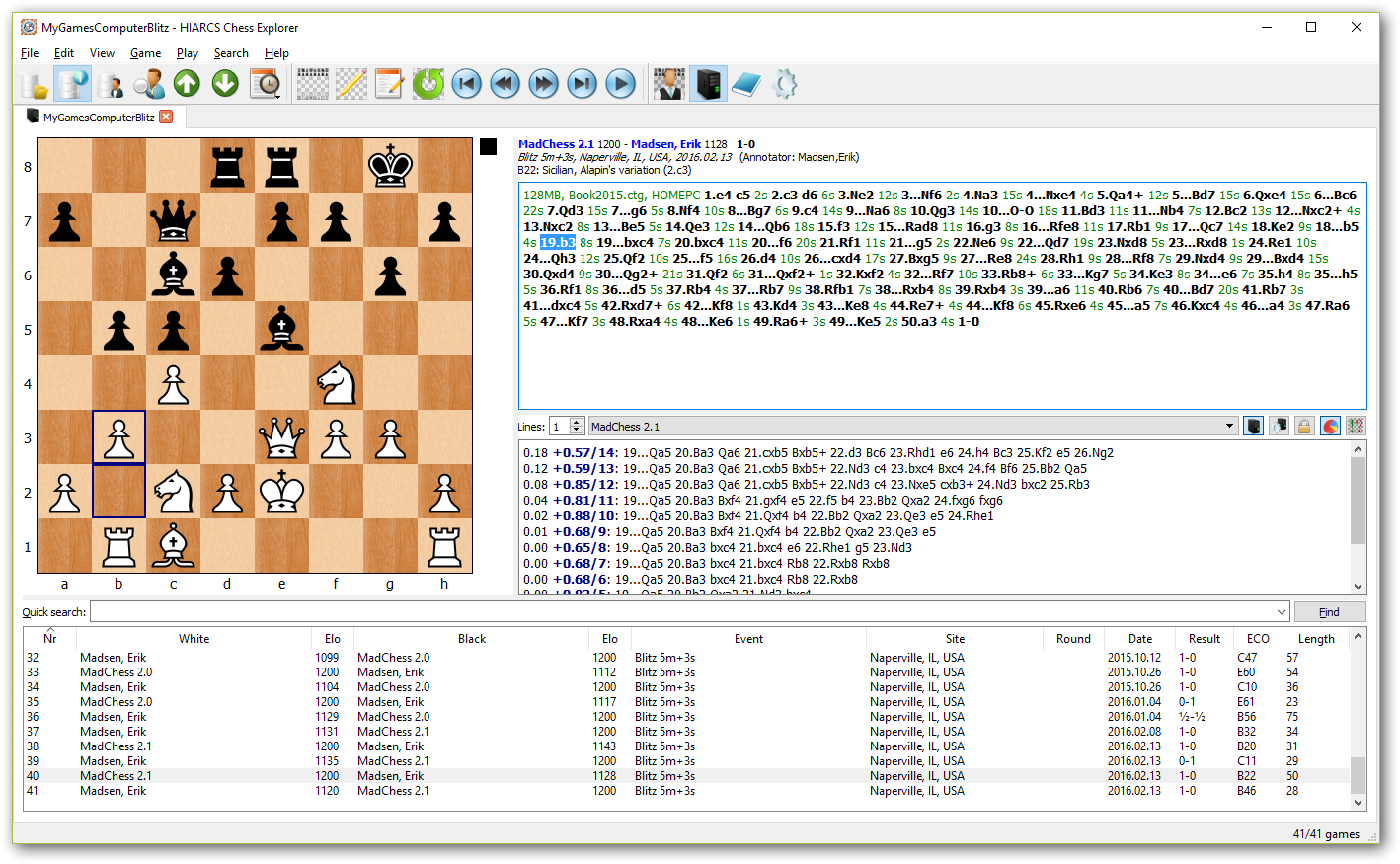The width and height of the screenshot is (1400, 864).
Task: Open the notepad annotate game icon
Action: [390, 84]
